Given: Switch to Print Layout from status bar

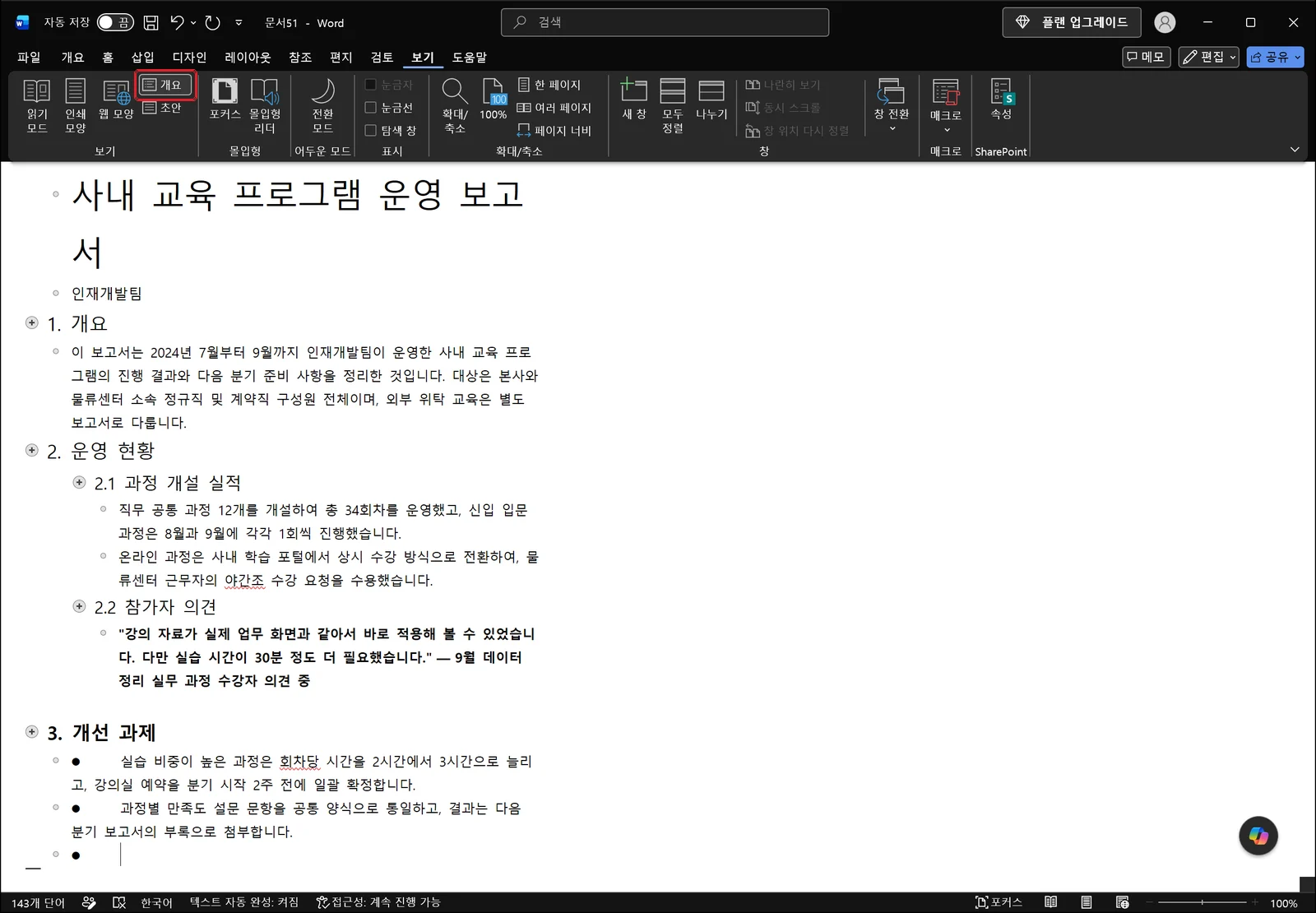Looking at the screenshot, I should pyautogui.click(x=1087, y=902).
